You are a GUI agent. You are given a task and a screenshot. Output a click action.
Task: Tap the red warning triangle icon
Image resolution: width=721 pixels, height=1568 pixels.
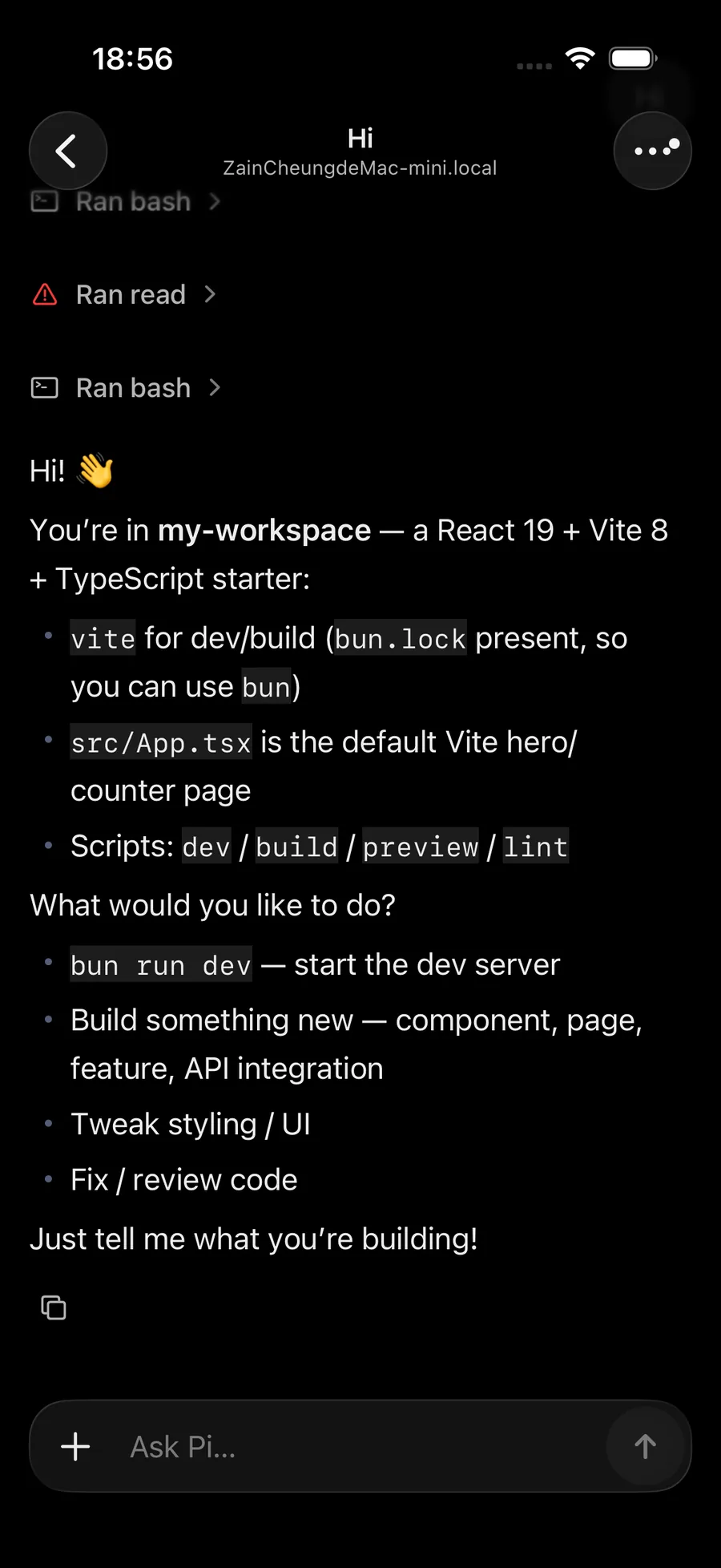(45, 294)
